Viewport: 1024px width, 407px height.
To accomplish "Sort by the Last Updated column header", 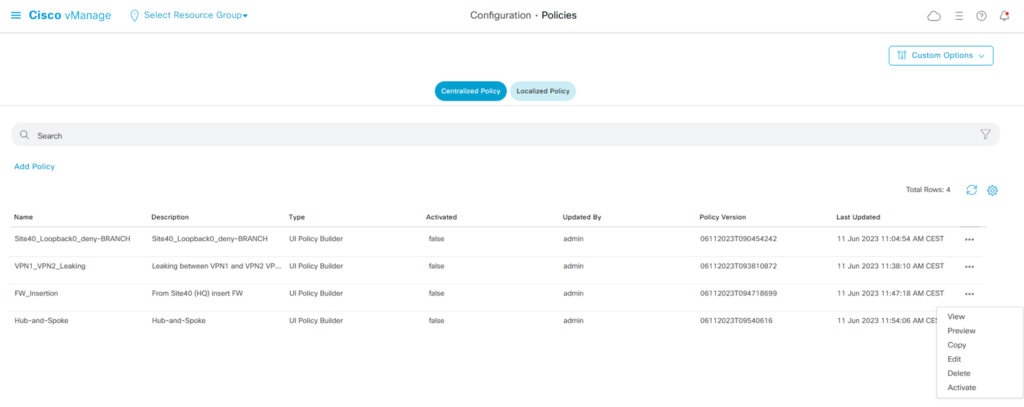I will click(x=858, y=216).
